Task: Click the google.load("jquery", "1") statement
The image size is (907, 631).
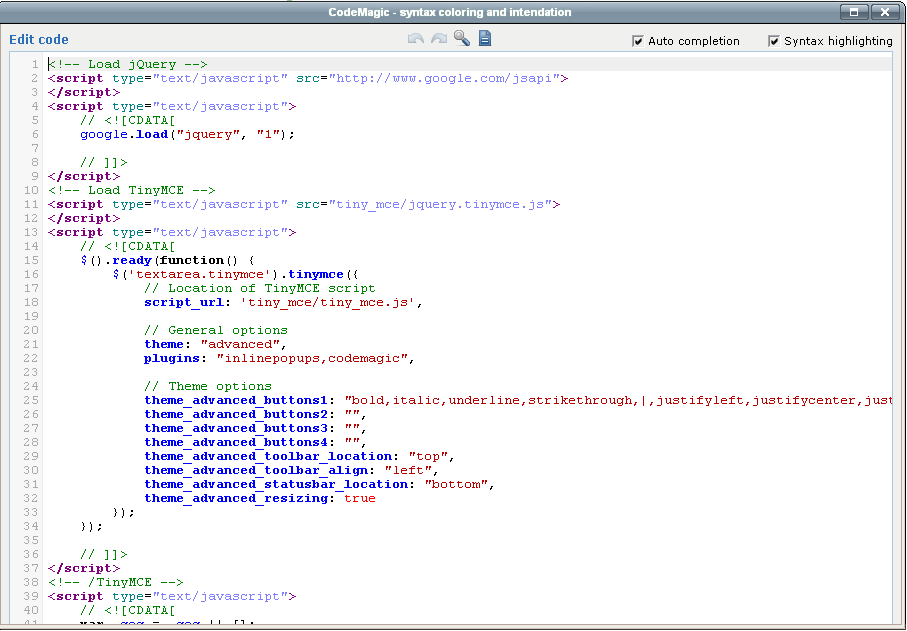Action: pos(187,134)
